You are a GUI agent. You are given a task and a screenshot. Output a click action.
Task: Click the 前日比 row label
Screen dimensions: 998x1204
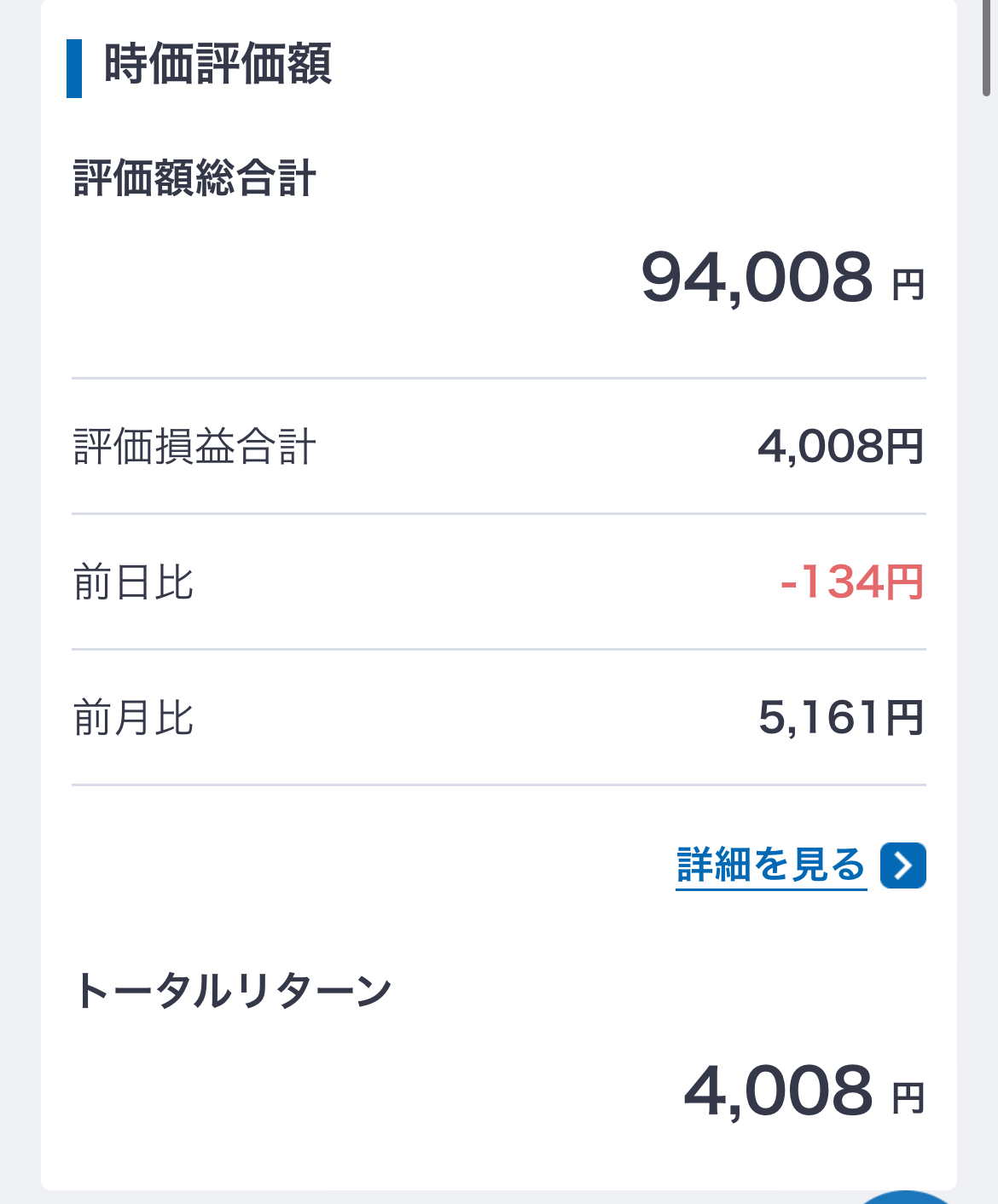134,583
